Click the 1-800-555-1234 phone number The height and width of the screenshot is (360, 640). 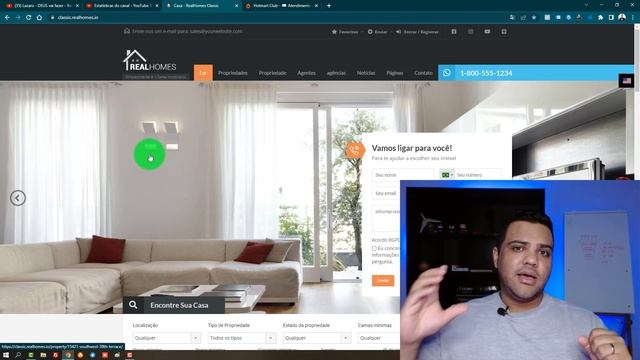[x=486, y=73]
